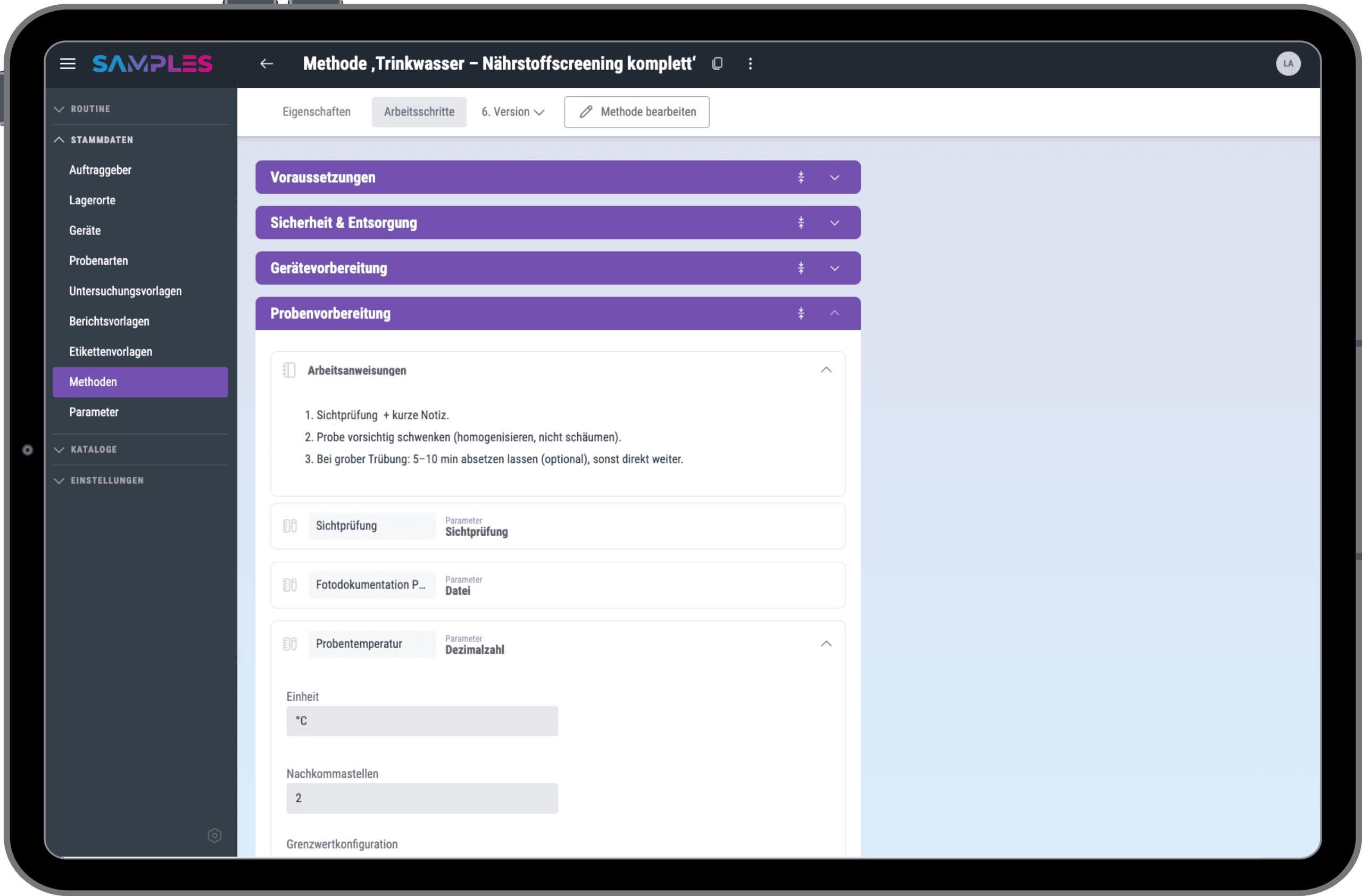1362x896 pixels.
Task: Click the icon beside Sichtprüfung step
Action: coord(290,526)
